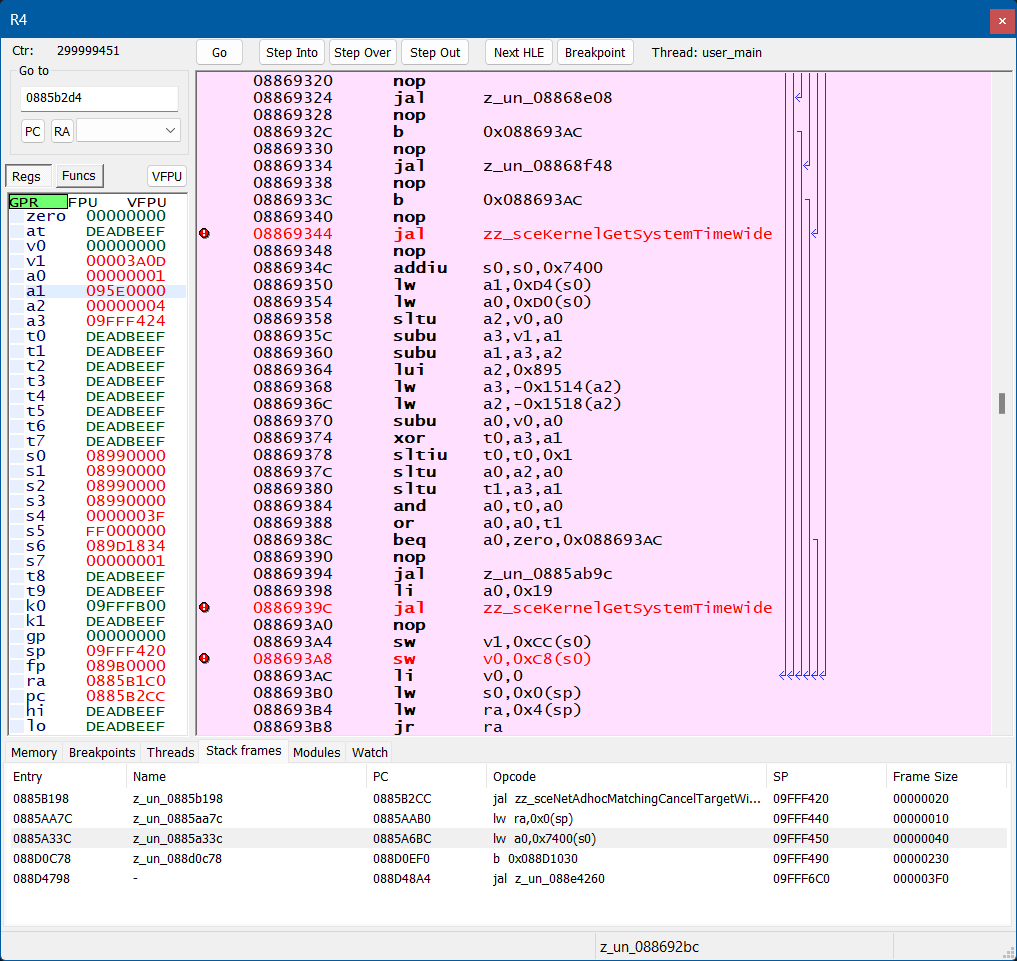
Task: Select disassembly line 088693AC li v0,0
Action: click(x=593, y=676)
